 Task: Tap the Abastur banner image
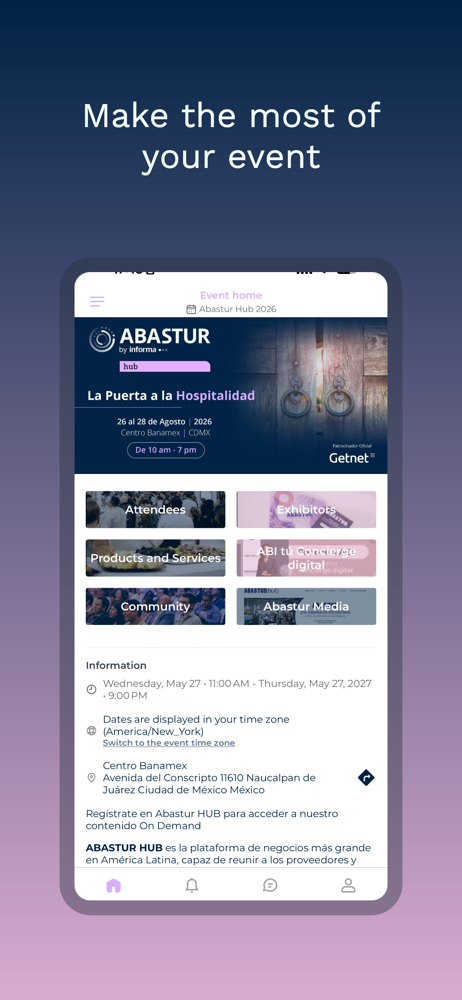pyautogui.click(x=231, y=395)
